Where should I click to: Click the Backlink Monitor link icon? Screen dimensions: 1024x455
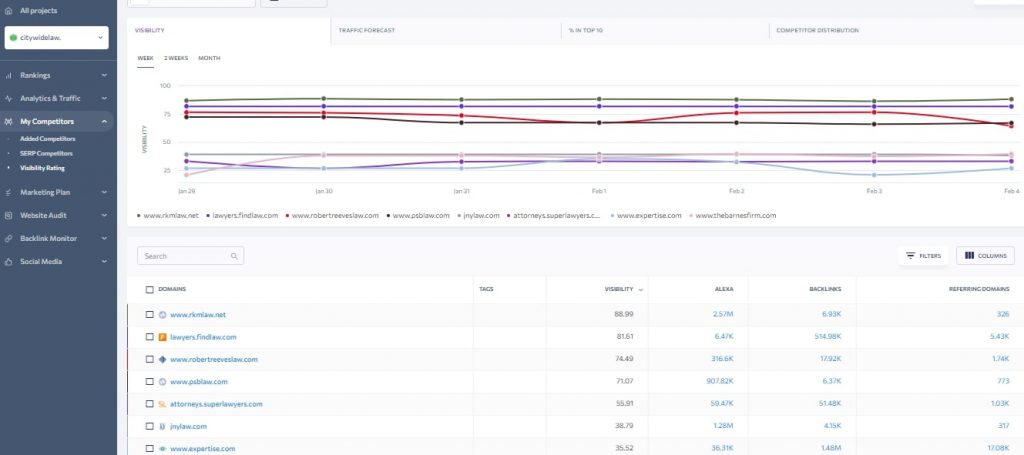click(x=8, y=239)
